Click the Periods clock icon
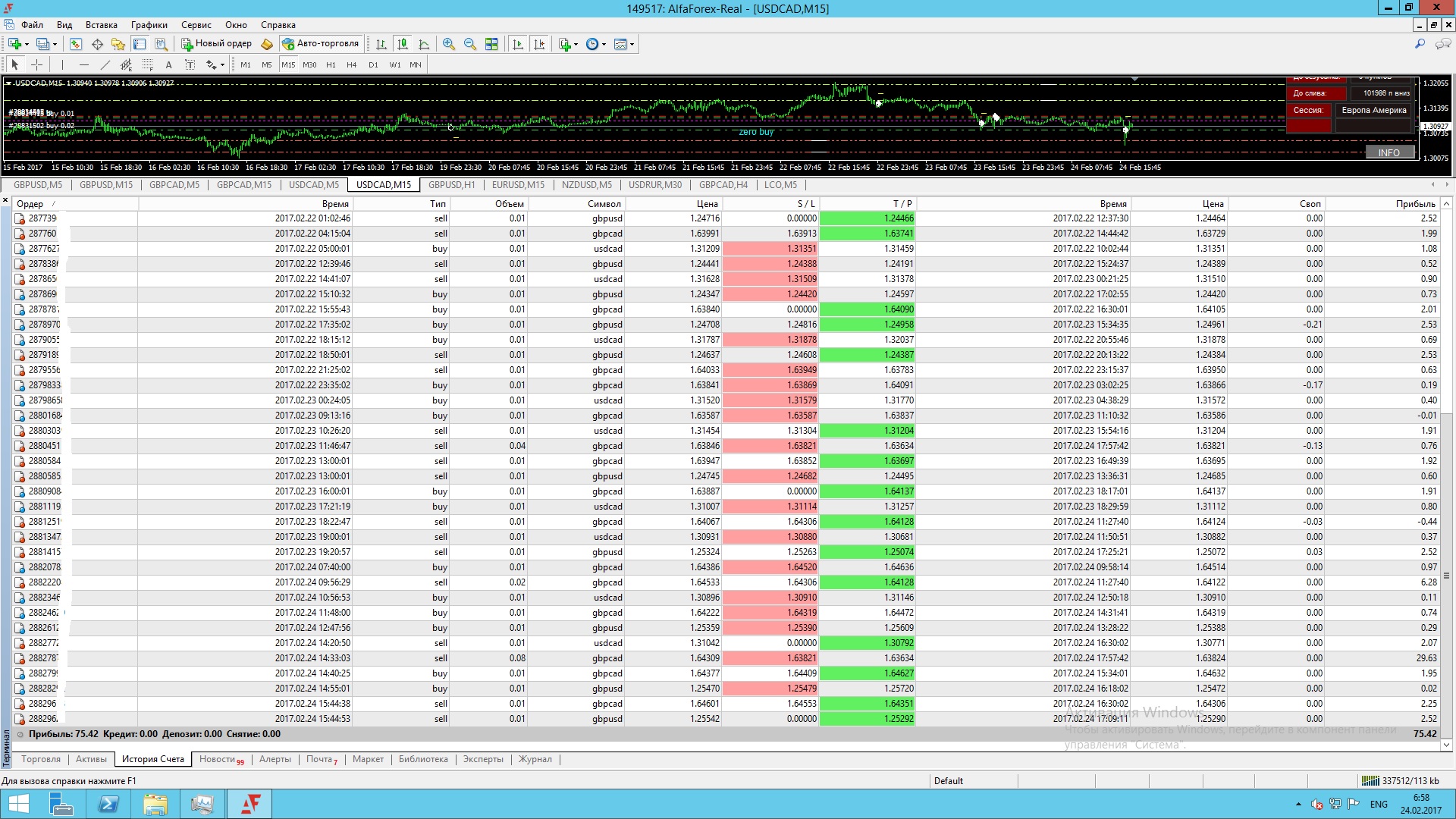This screenshot has width=1456, height=819. coord(593,44)
